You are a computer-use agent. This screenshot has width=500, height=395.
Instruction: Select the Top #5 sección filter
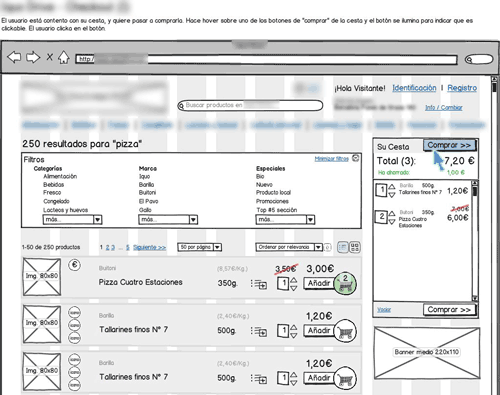pos(277,210)
